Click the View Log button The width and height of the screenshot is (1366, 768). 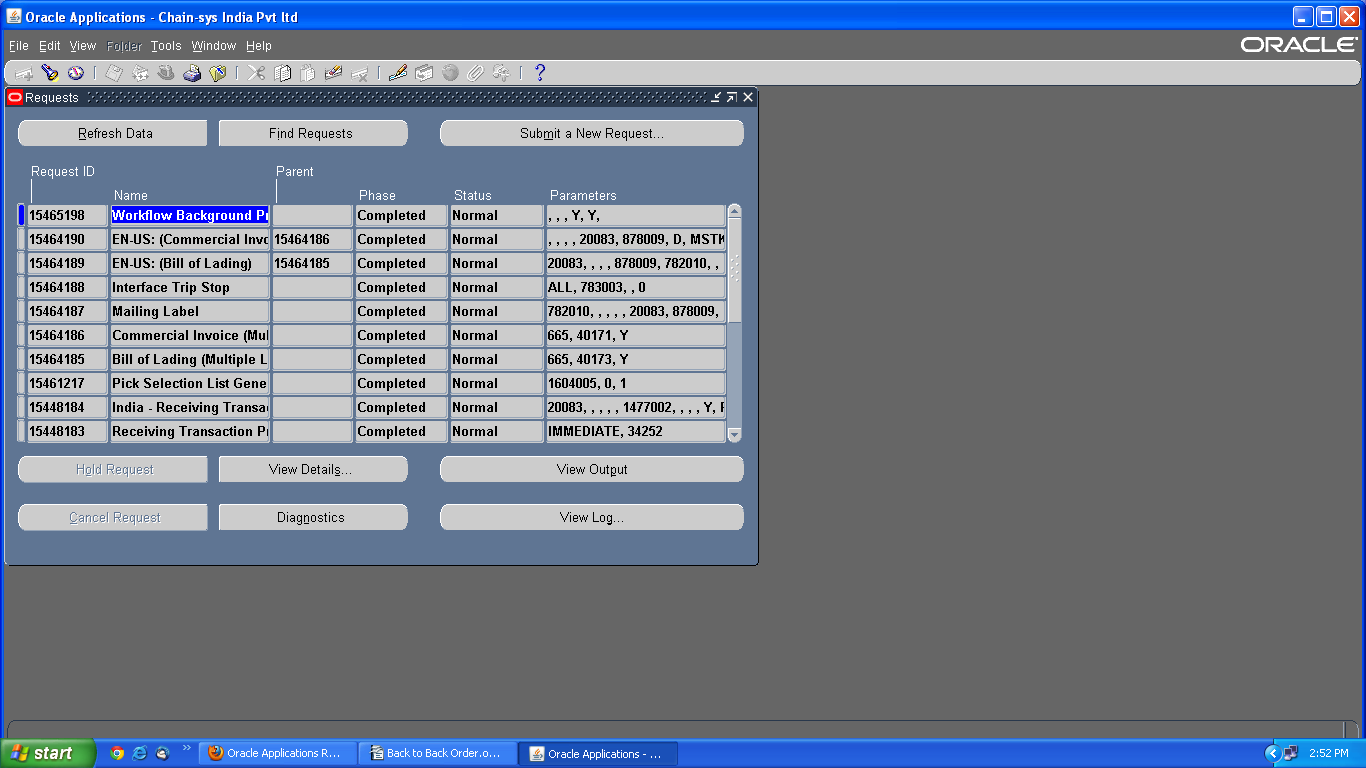(x=592, y=517)
